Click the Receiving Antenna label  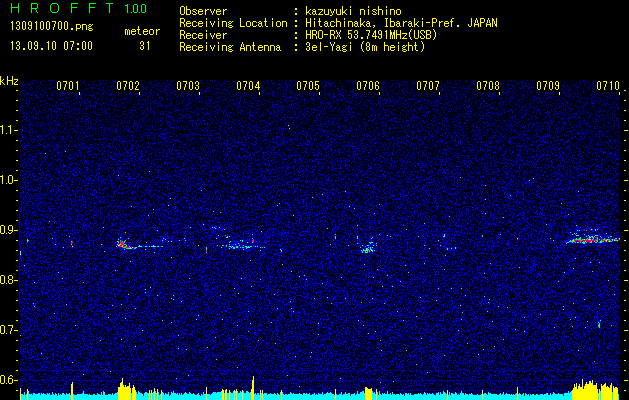[230, 47]
